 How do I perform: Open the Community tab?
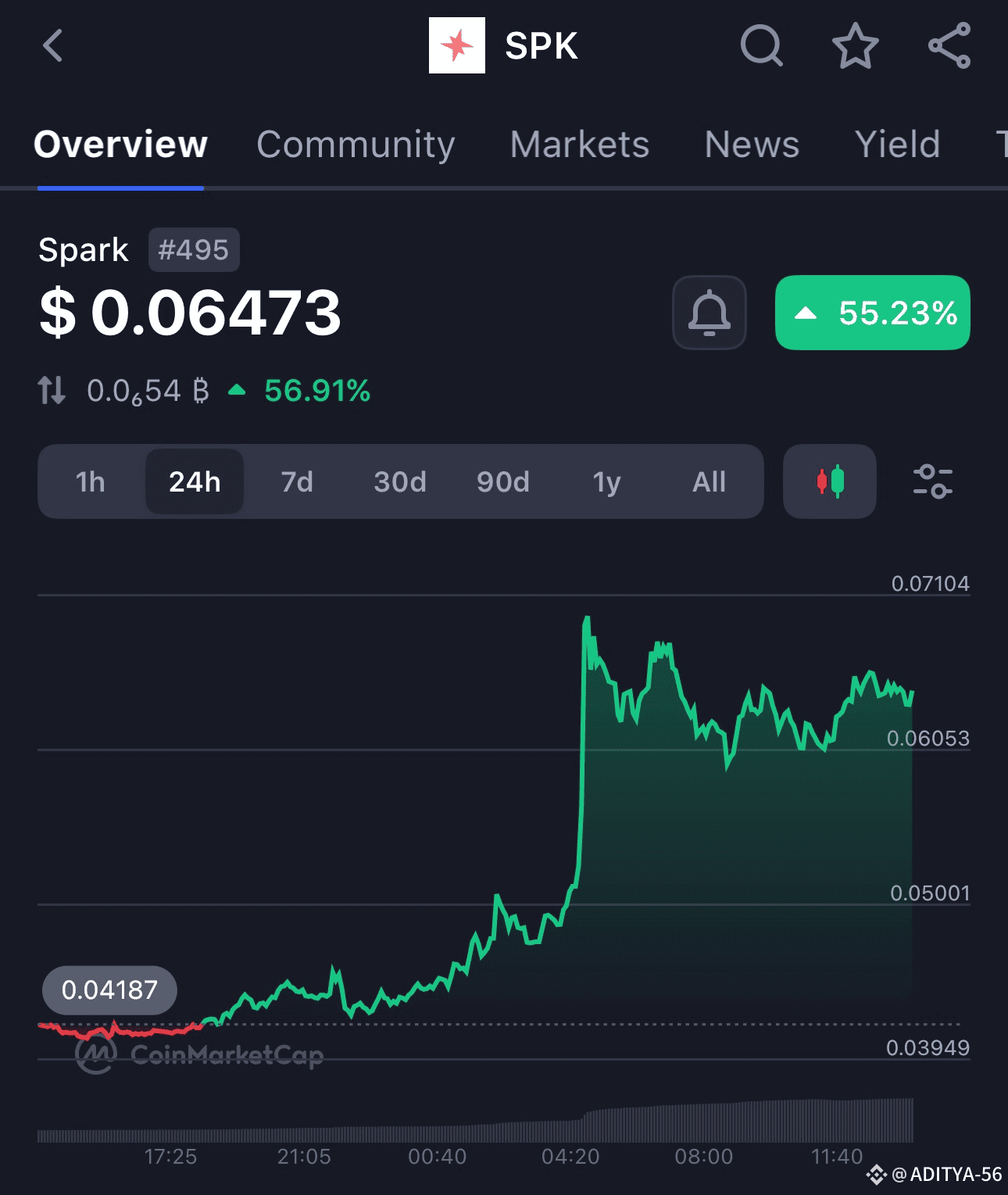click(x=356, y=145)
